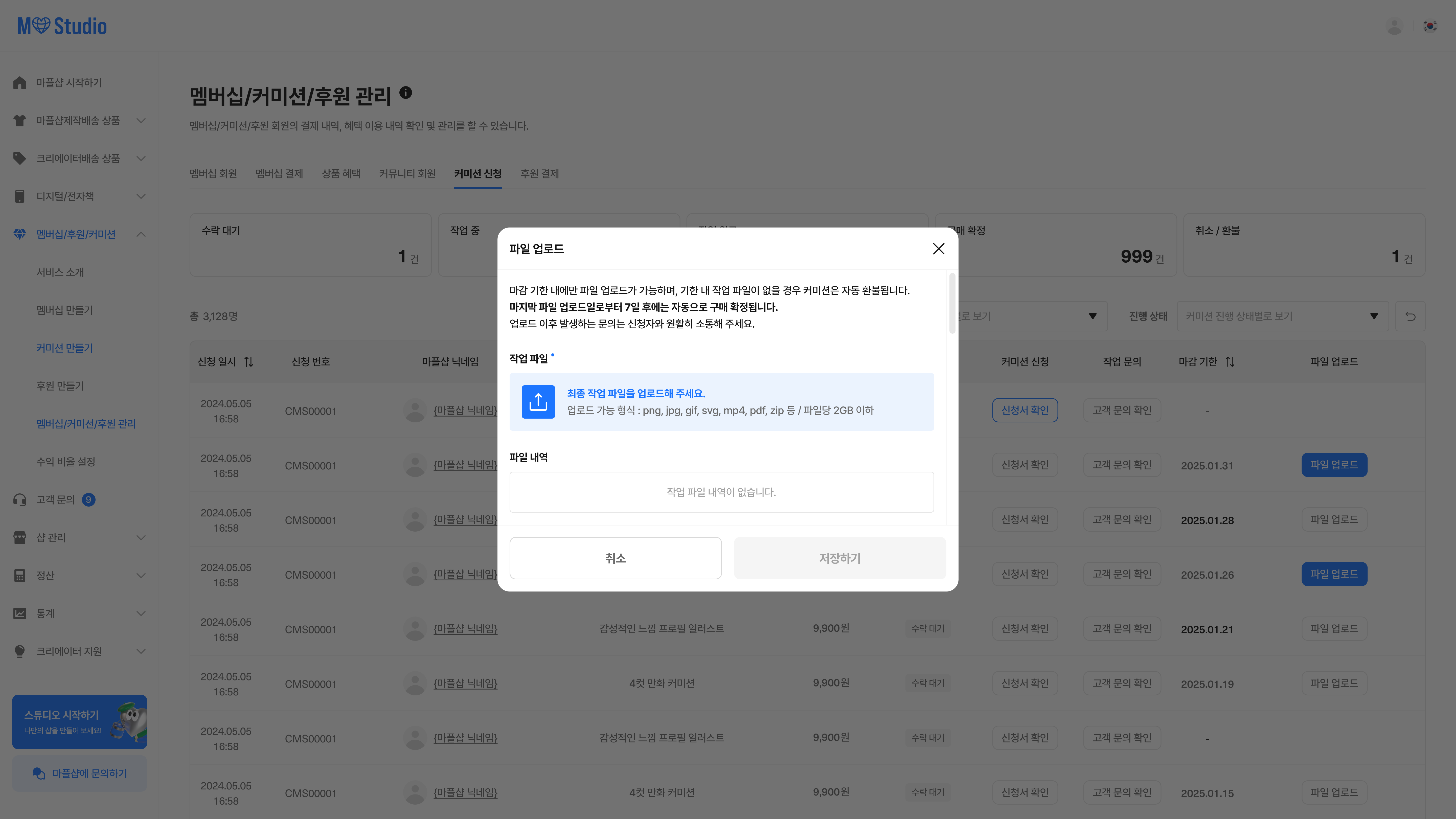Close the 파일 업로드 dialog with X
The width and height of the screenshot is (1456, 819).
pos(938,249)
